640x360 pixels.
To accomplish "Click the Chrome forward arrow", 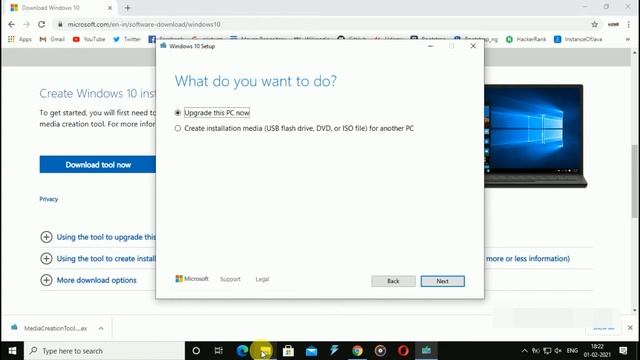I will [x=27, y=24].
